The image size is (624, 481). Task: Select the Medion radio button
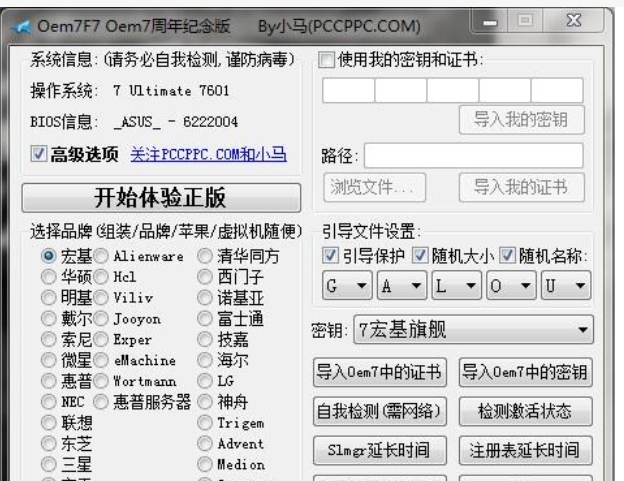(205, 464)
